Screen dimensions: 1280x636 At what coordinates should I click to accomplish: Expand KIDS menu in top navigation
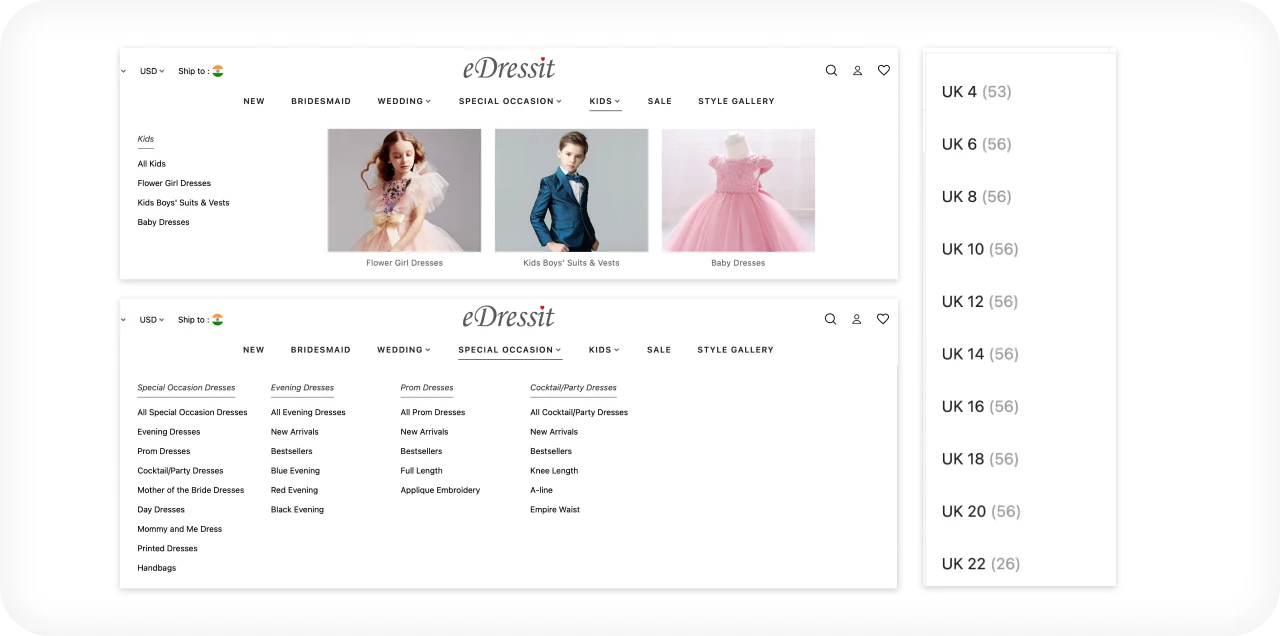[605, 101]
